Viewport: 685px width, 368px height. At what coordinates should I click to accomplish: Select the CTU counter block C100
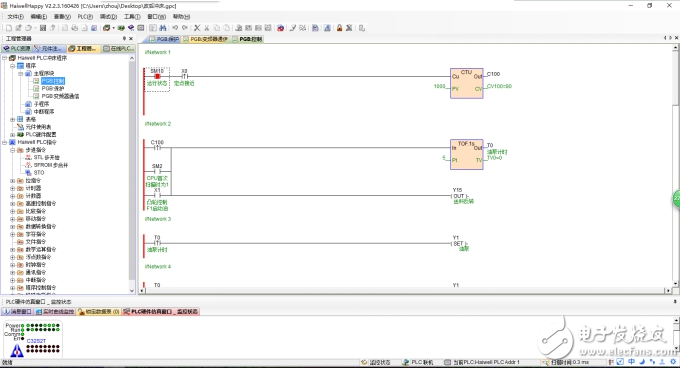point(467,83)
